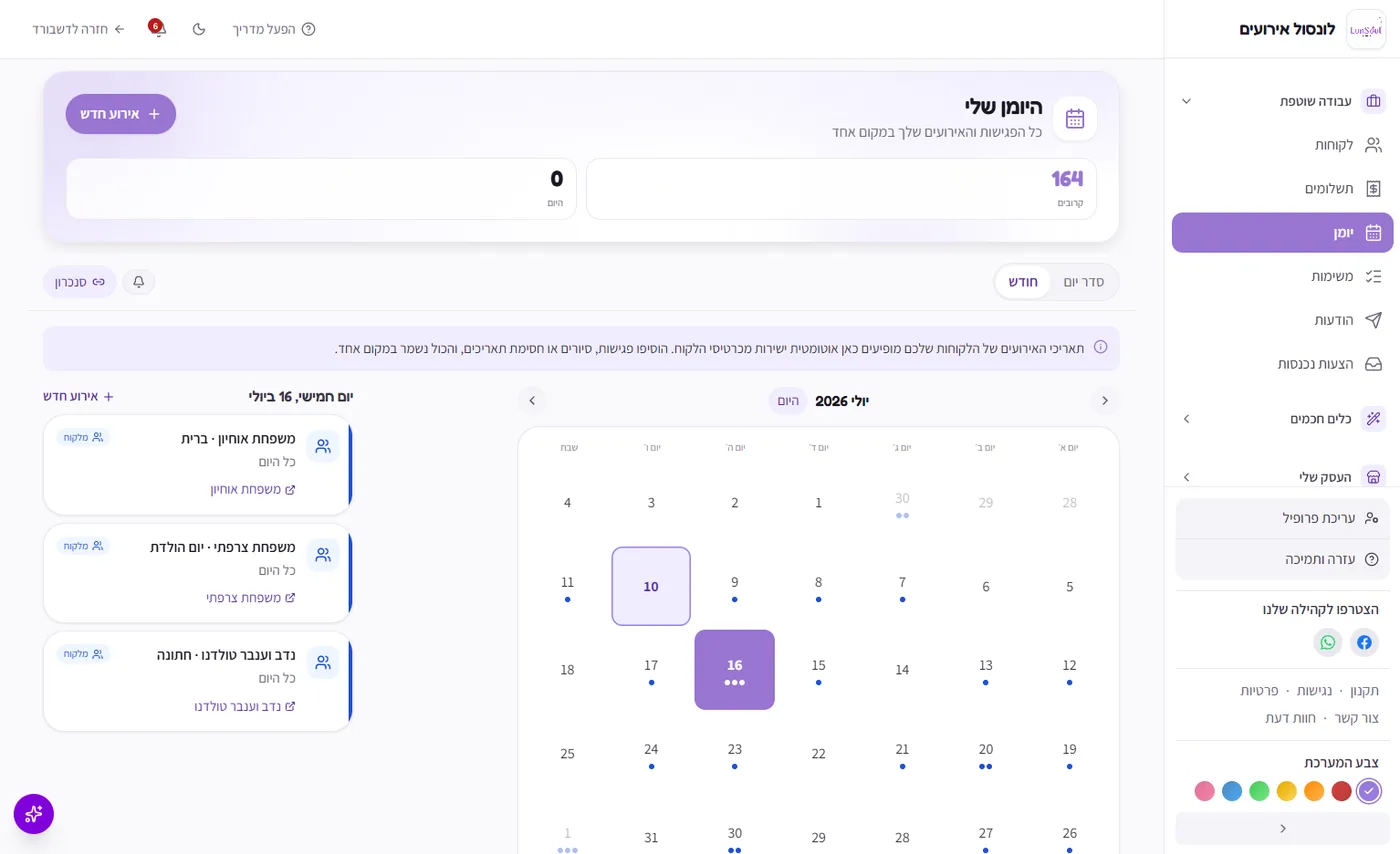Select the orange system color swatch
Viewport: 1400px width, 854px height.
pos(1314,791)
